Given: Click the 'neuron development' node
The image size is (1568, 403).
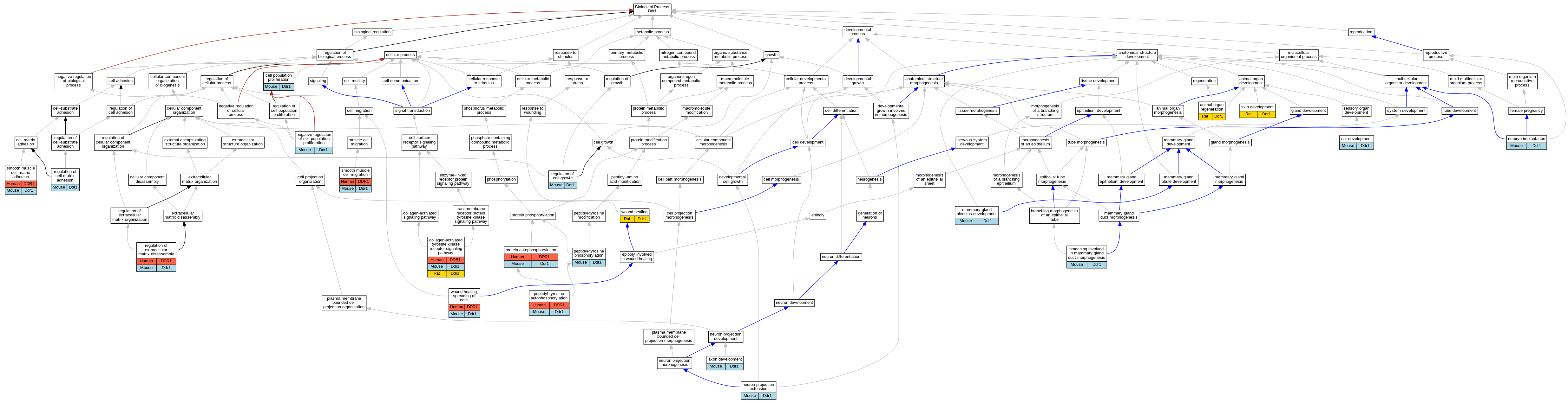Looking at the screenshot, I should (x=794, y=303).
